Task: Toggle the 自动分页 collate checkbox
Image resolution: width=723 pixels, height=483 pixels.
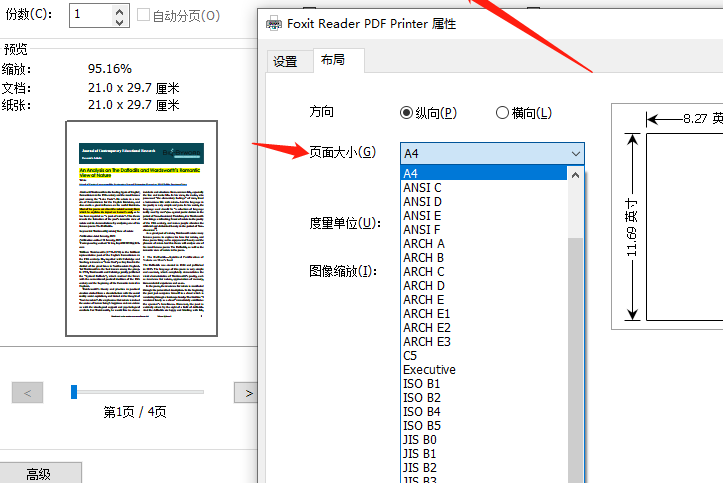Action: coord(144,15)
